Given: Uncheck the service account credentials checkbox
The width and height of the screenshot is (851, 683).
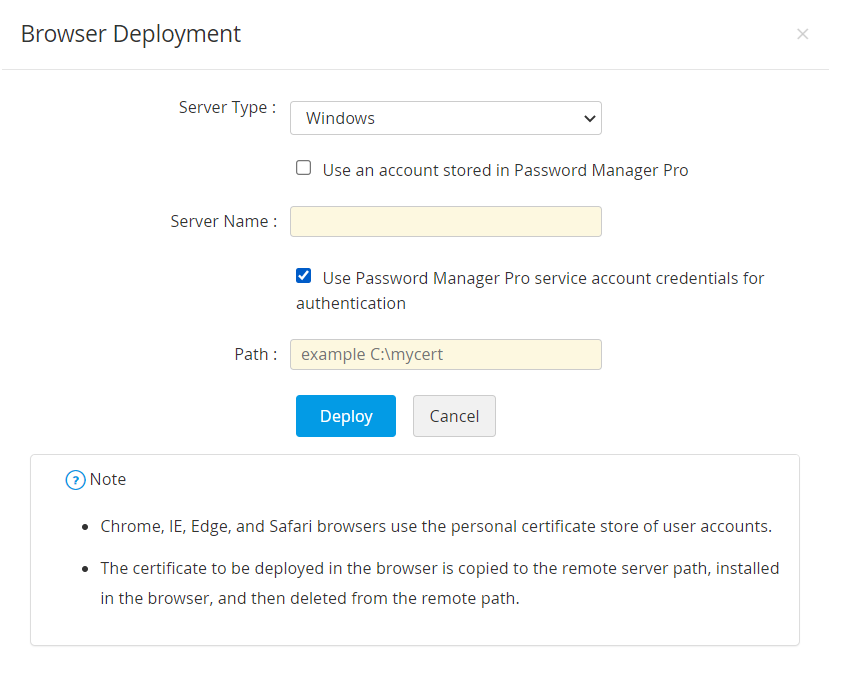Looking at the screenshot, I should click(x=304, y=276).
